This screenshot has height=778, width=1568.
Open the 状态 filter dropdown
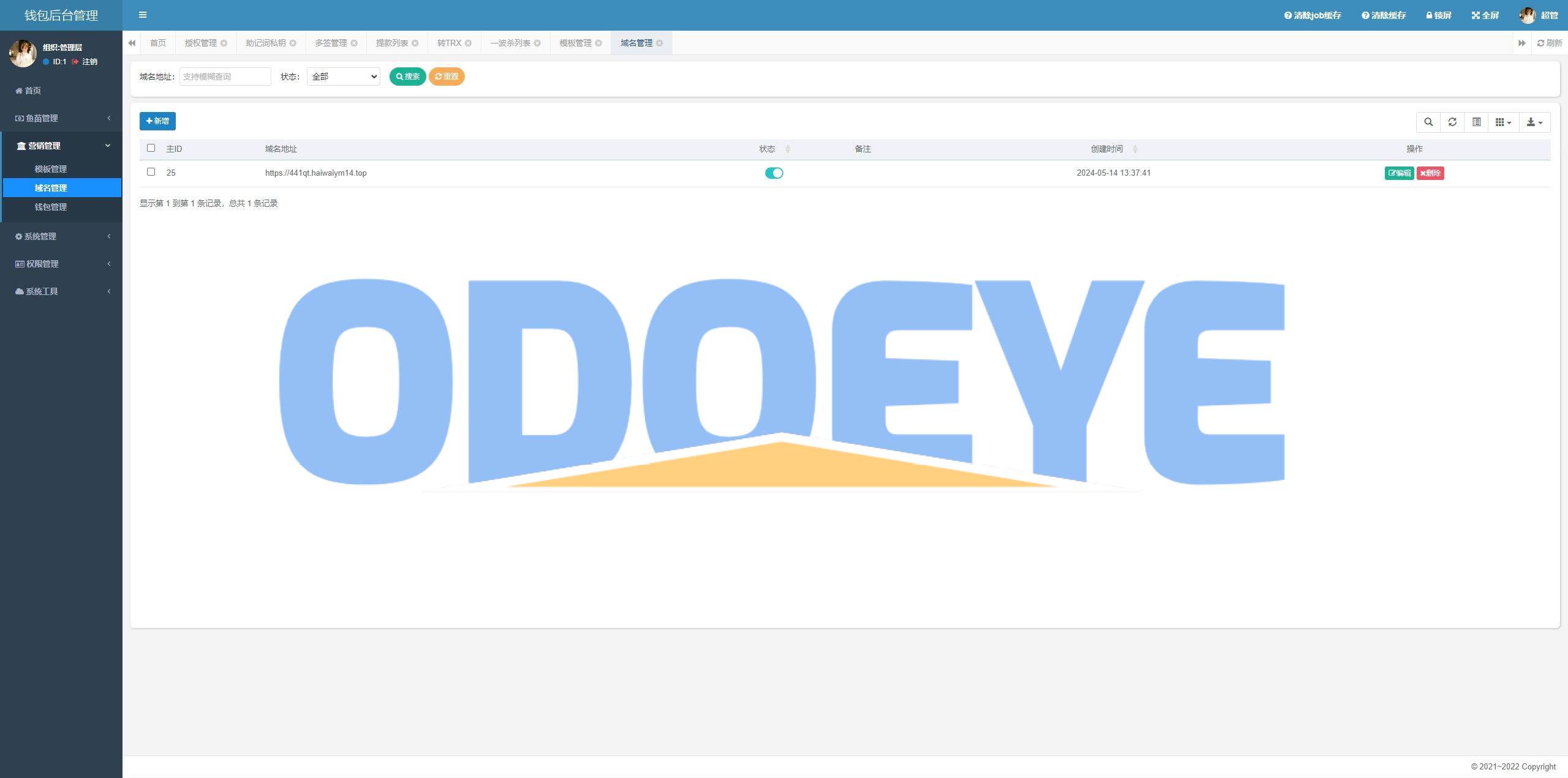[343, 77]
